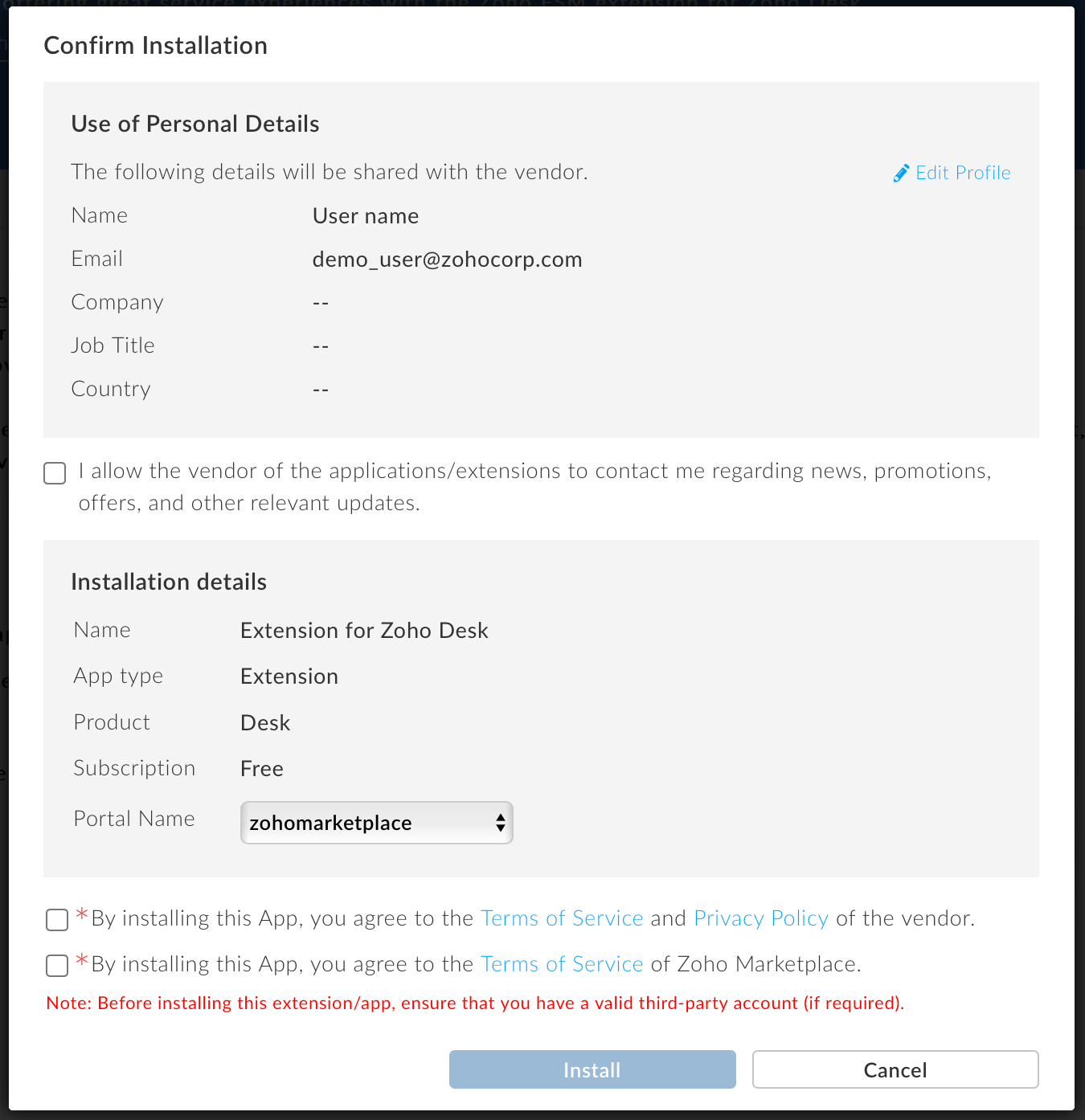Click the Confirm Installation dialog title
The width and height of the screenshot is (1085, 1120).
pos(156,46)
